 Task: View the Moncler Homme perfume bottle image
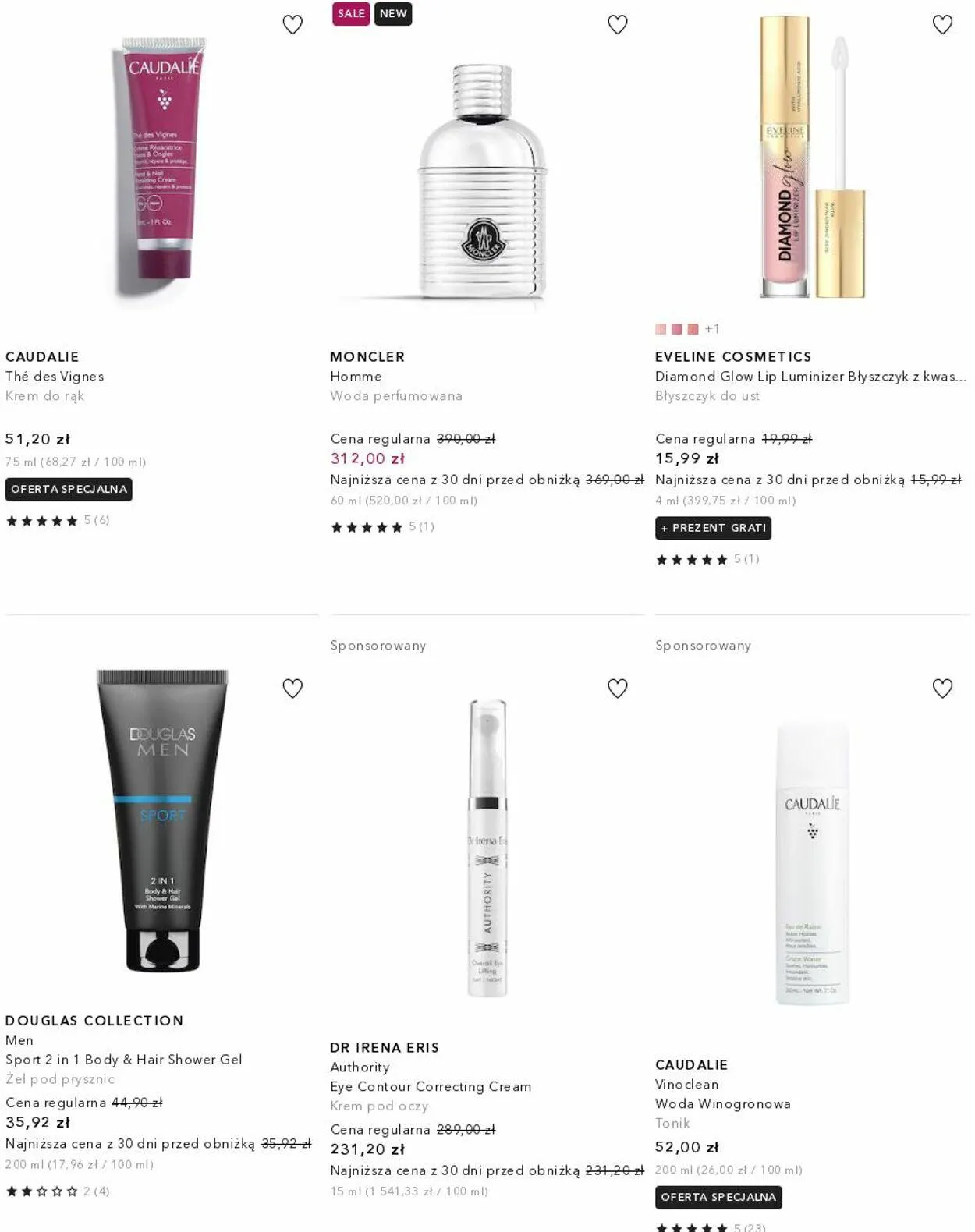484,183
